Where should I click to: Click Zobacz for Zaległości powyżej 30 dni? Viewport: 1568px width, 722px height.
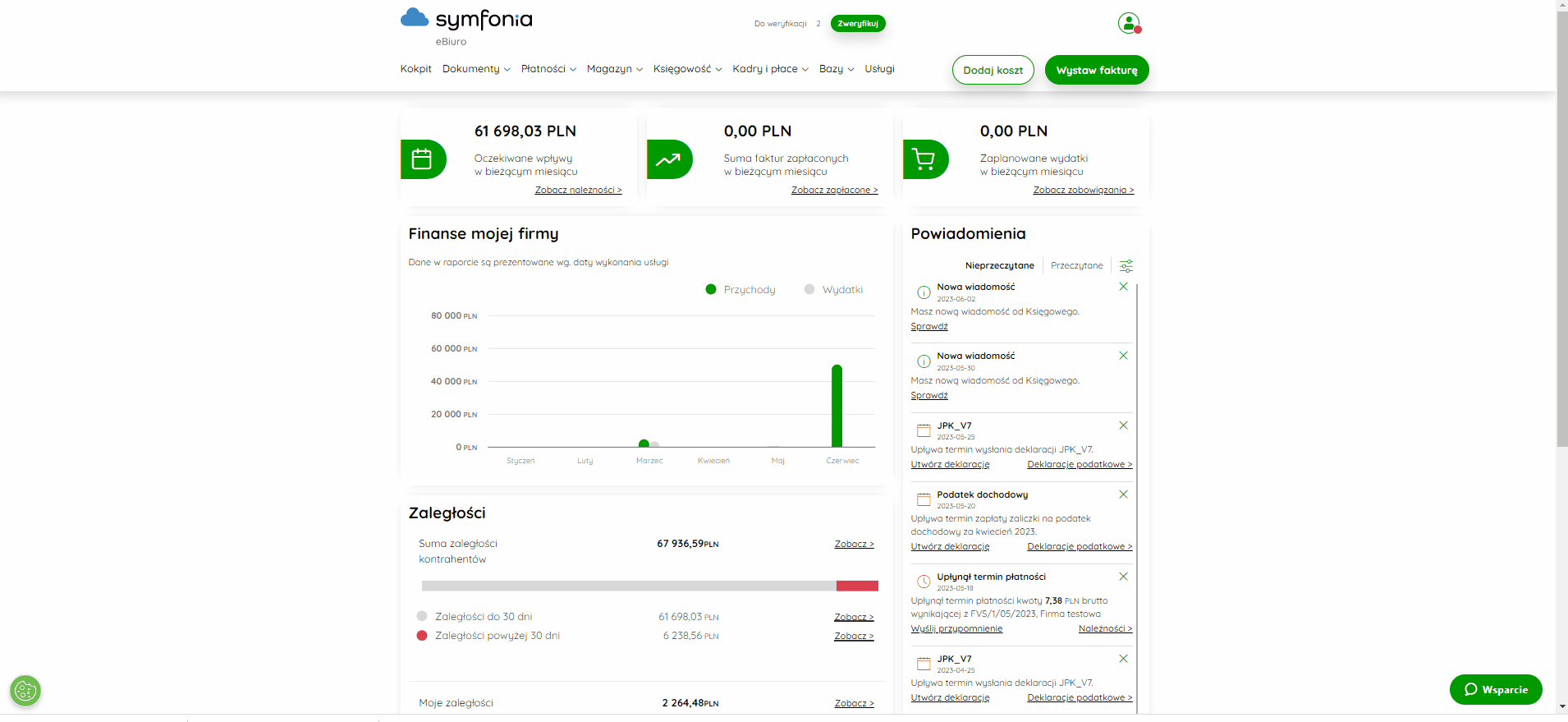pos(855,636)
